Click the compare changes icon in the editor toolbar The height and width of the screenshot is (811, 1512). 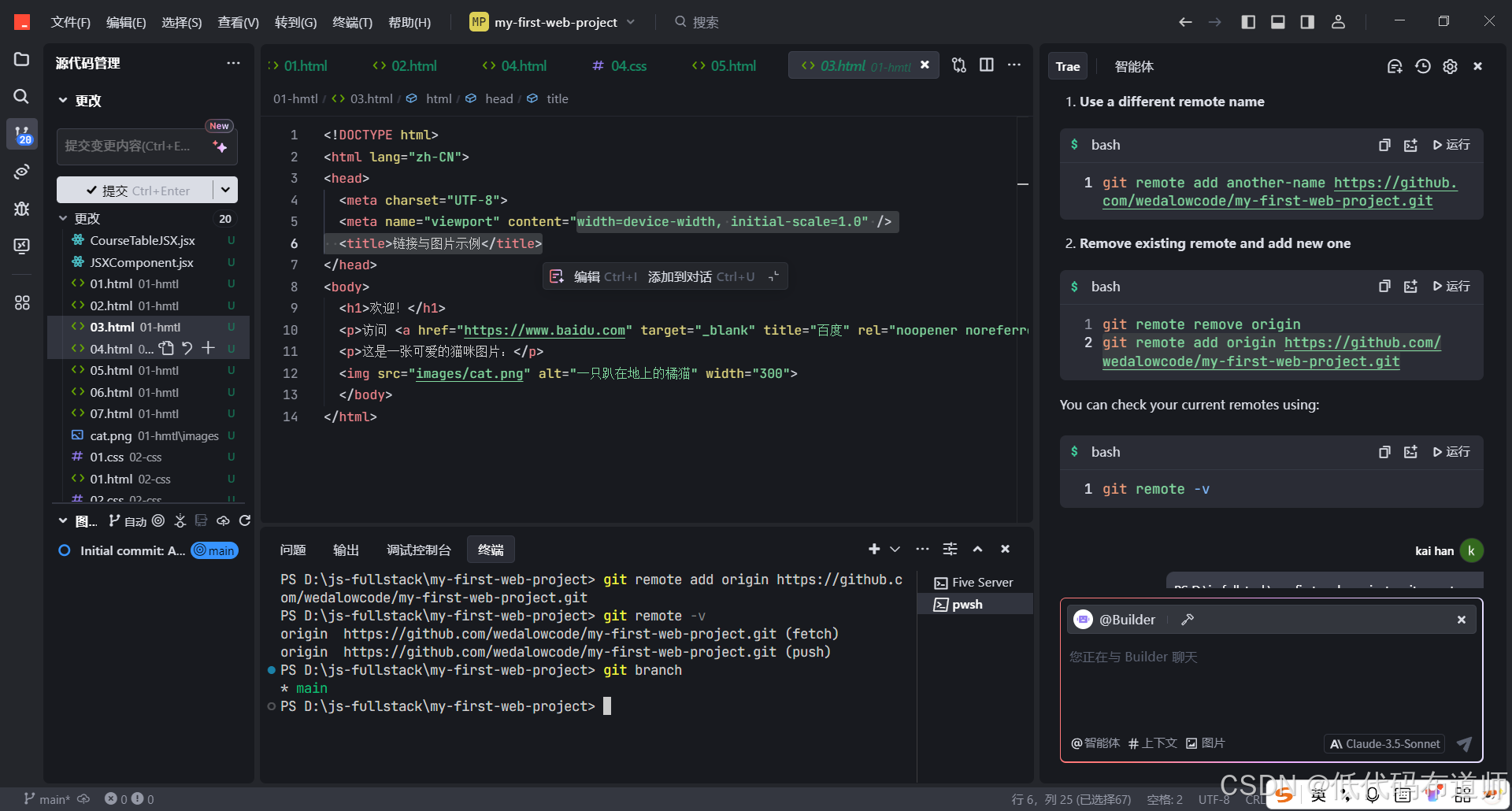(958, 65)
